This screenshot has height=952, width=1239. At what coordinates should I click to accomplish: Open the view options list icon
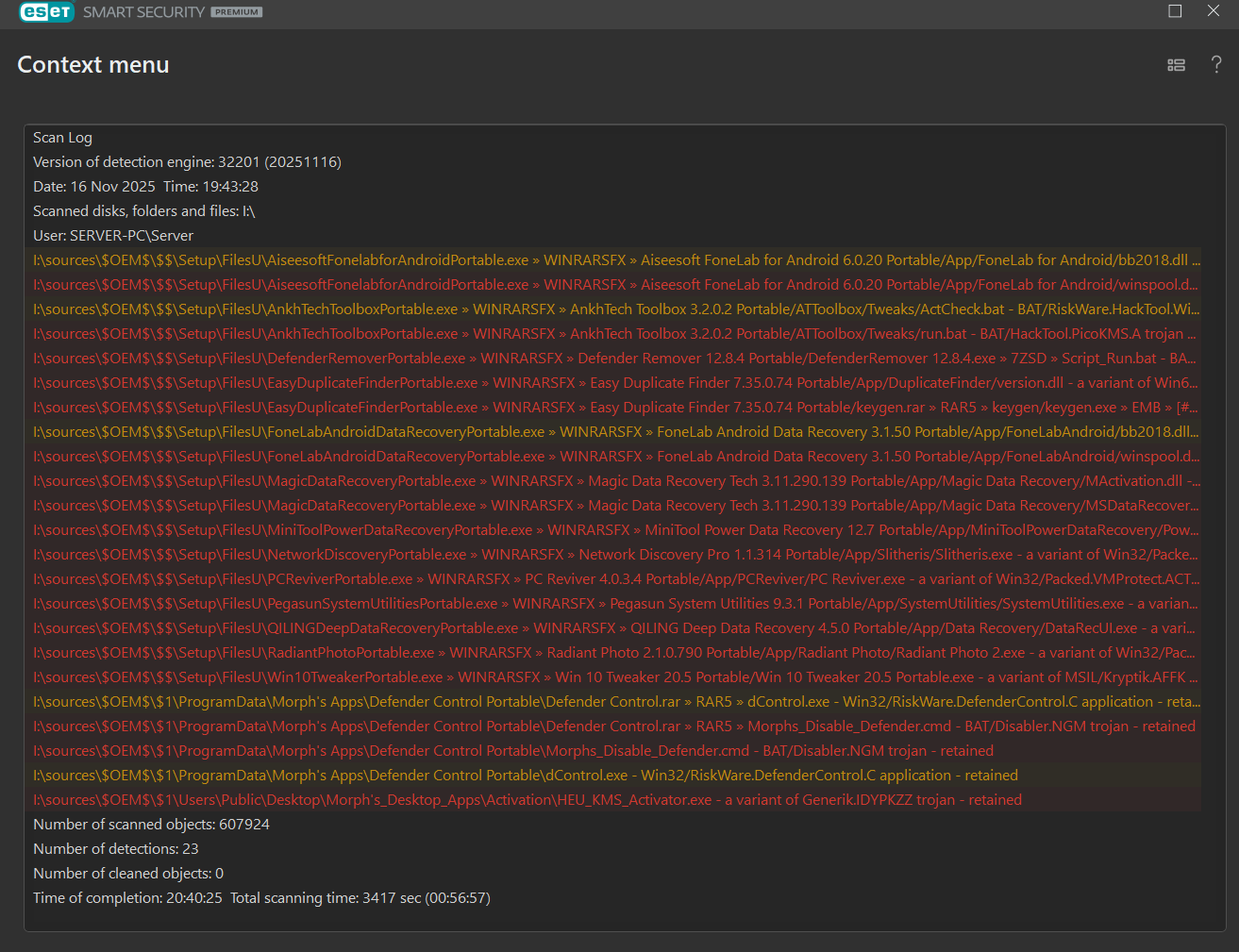[1176, 65]
